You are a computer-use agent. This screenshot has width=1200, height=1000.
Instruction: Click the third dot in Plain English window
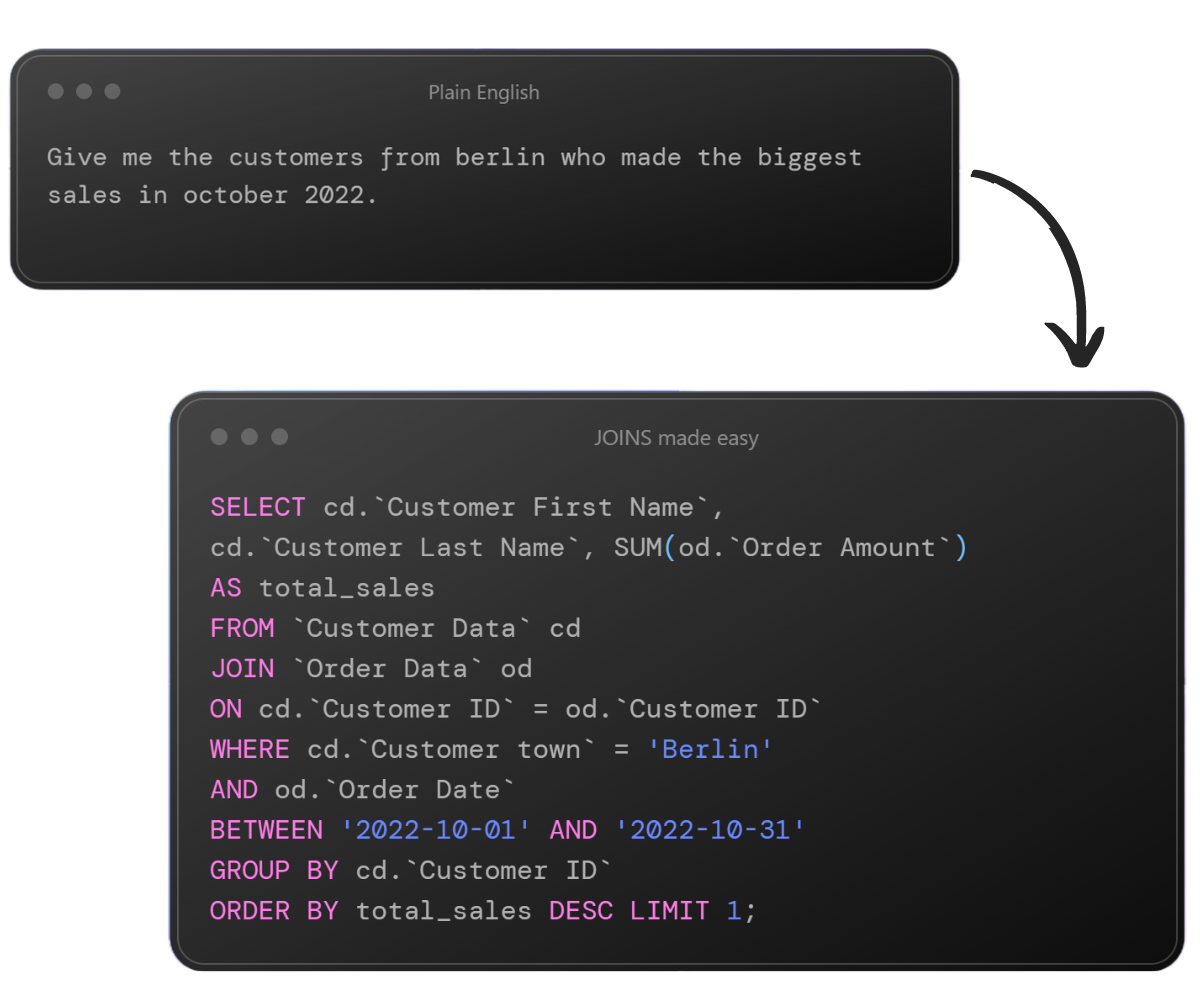pos(112,91)
